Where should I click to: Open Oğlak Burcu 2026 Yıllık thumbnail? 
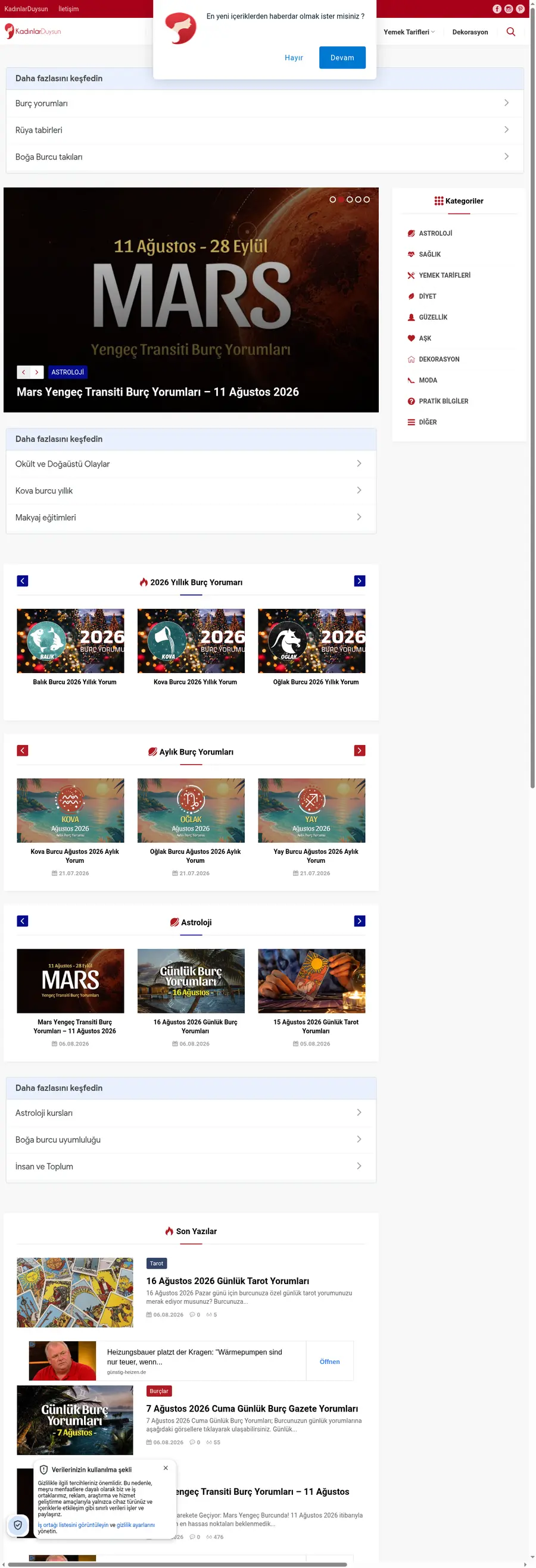(312, 640)
